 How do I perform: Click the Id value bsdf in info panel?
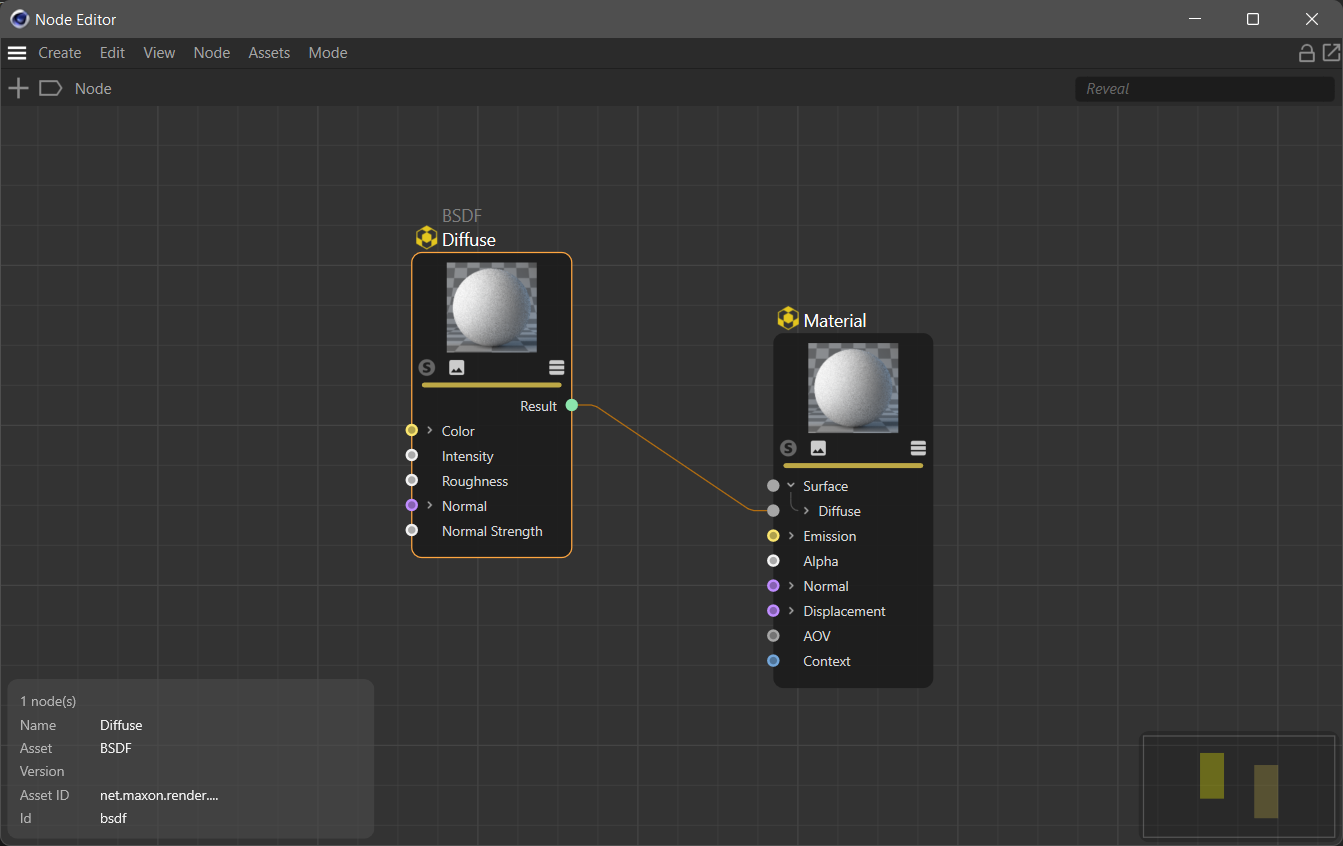(x=113, y=819)
